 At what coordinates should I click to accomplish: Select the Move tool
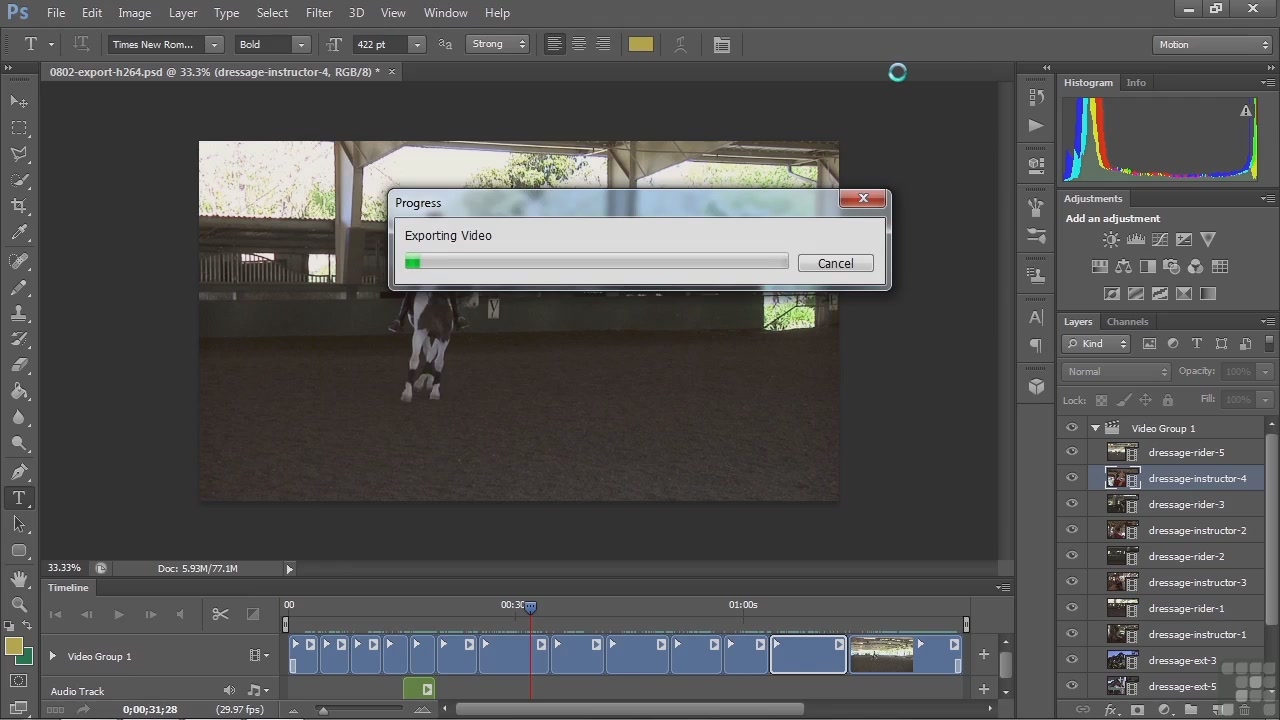(x=19, y=101)
